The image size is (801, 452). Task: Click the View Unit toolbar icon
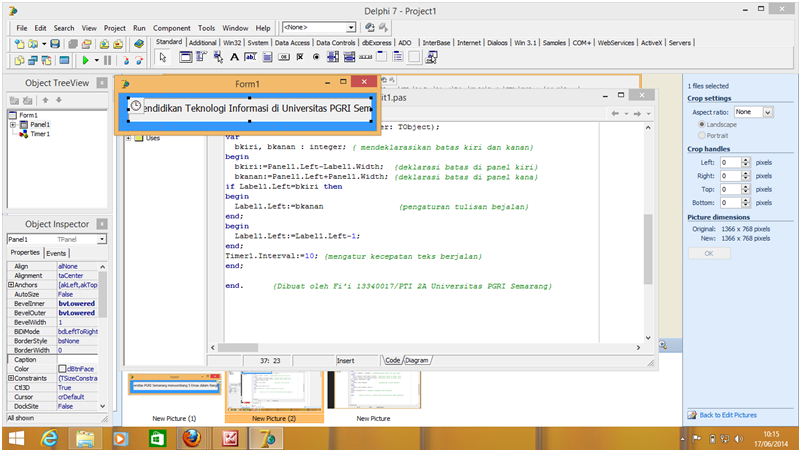click(x=19, y=60)
